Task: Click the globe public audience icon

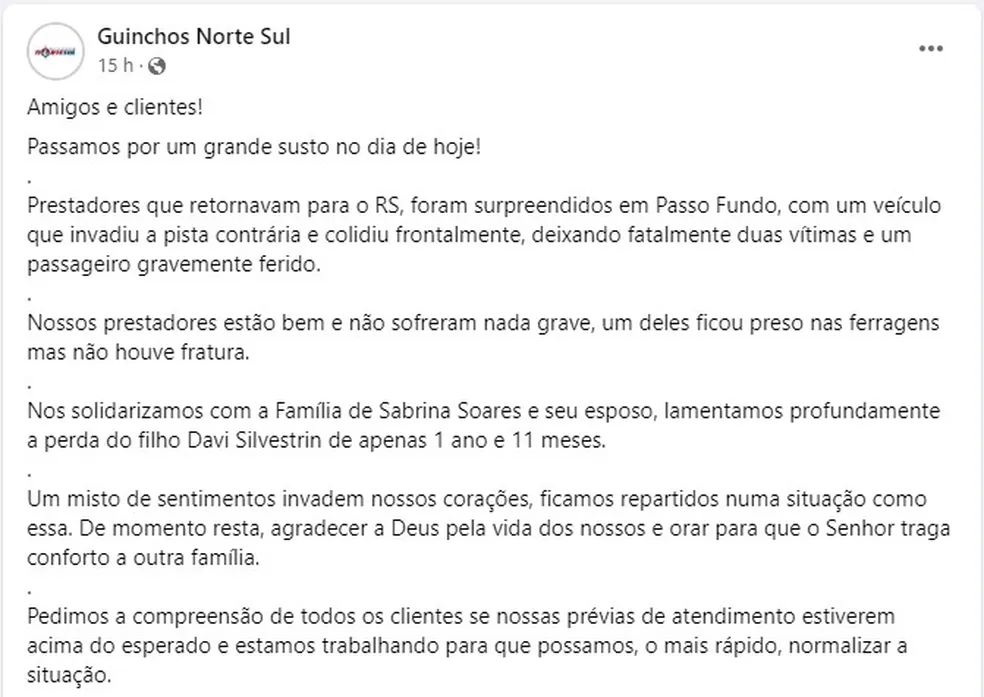Action: [157, 66]
